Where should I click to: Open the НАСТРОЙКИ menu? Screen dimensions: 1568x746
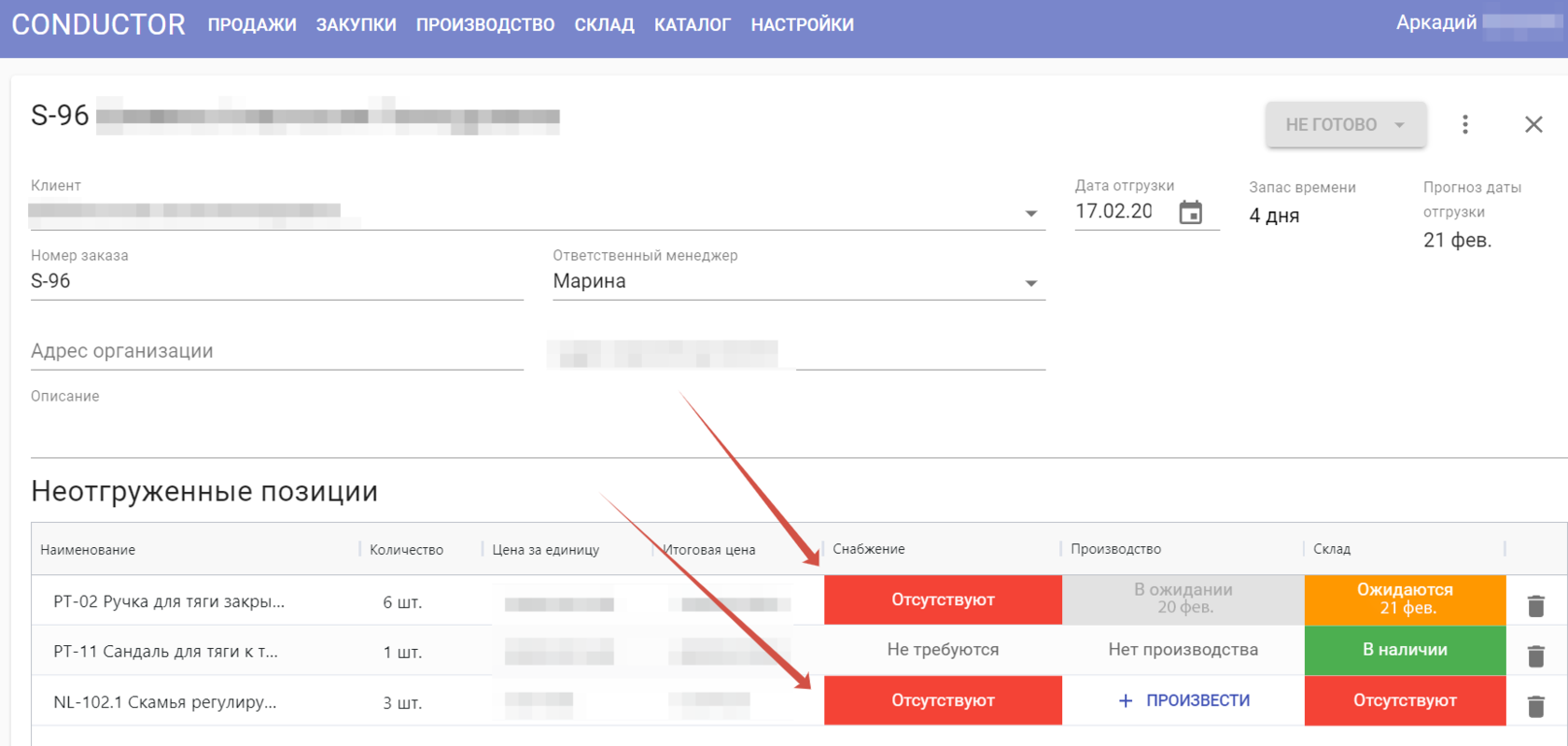click(x=803, y=25)
